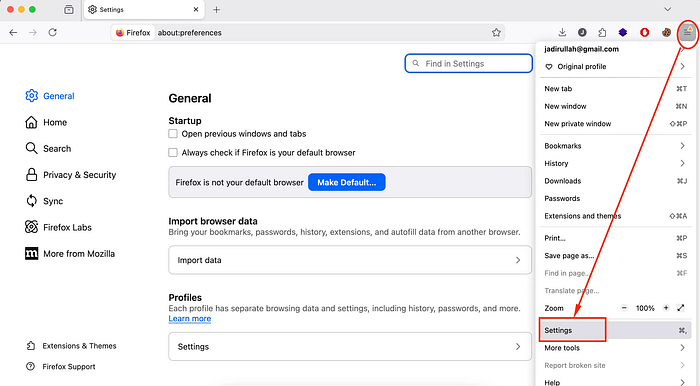
Task: Open Firefox Support link in sidebar
Action: 61,366
